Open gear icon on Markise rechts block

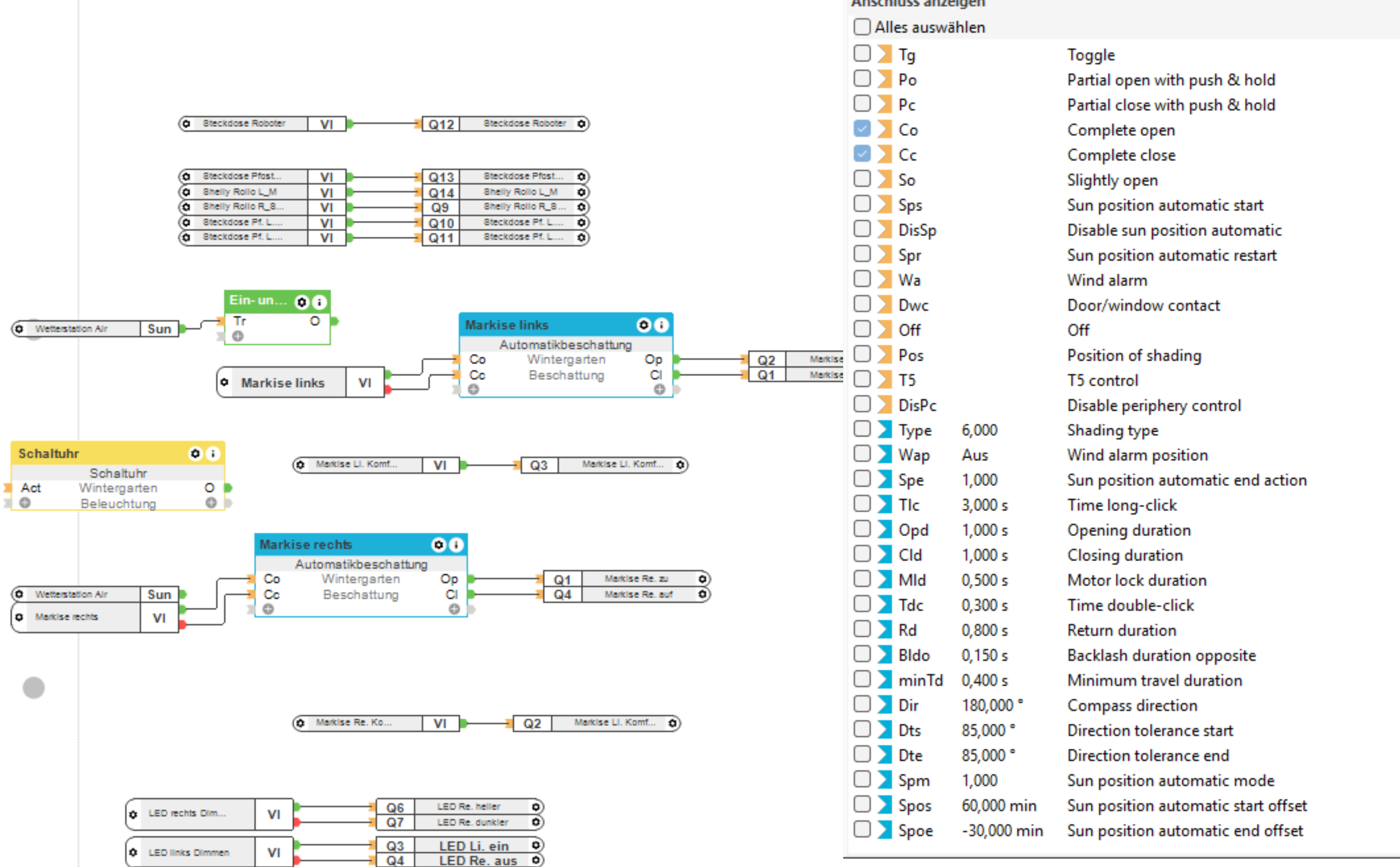point(439,544)
